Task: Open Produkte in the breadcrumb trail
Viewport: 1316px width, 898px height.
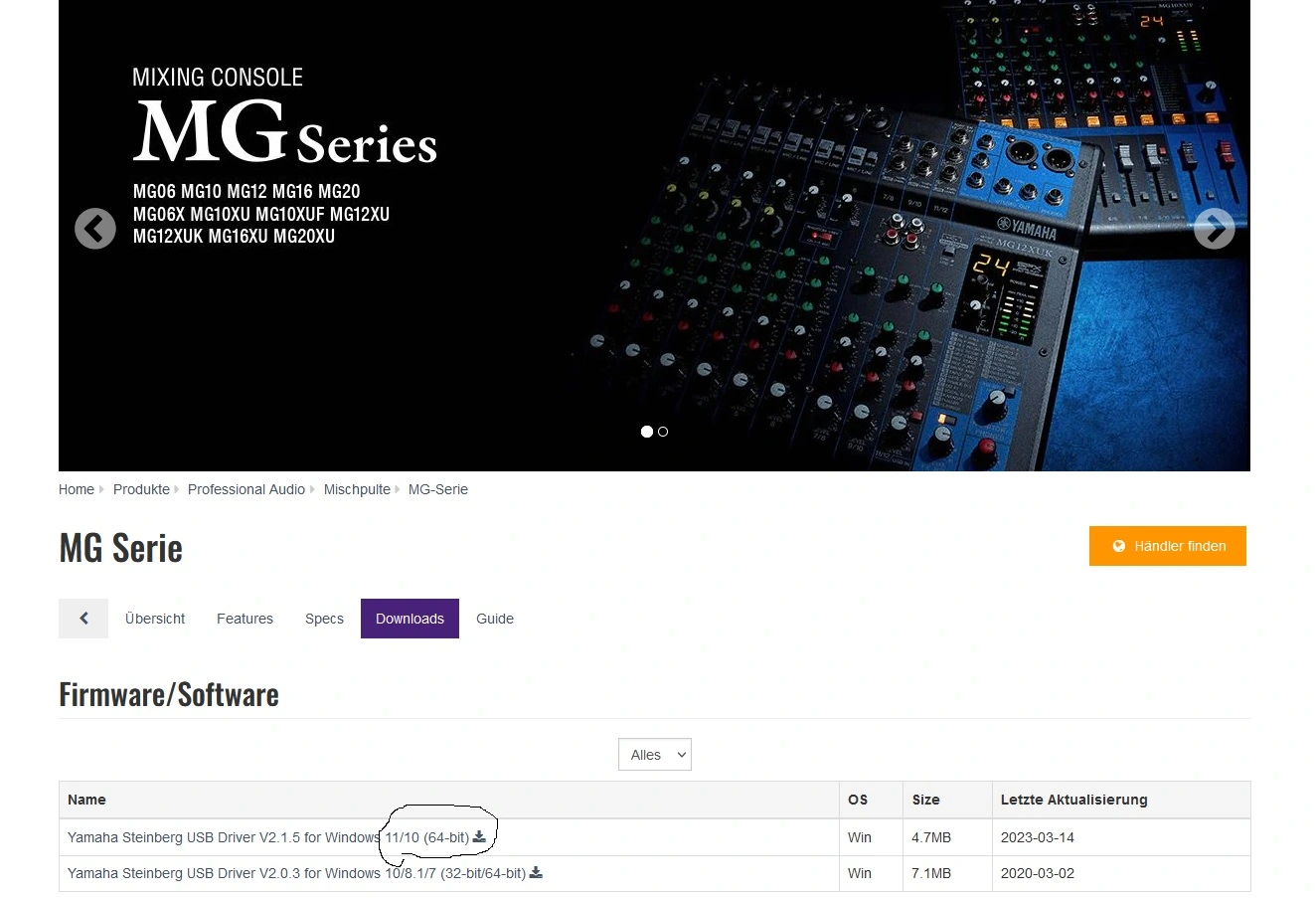Action: (141, 489)
